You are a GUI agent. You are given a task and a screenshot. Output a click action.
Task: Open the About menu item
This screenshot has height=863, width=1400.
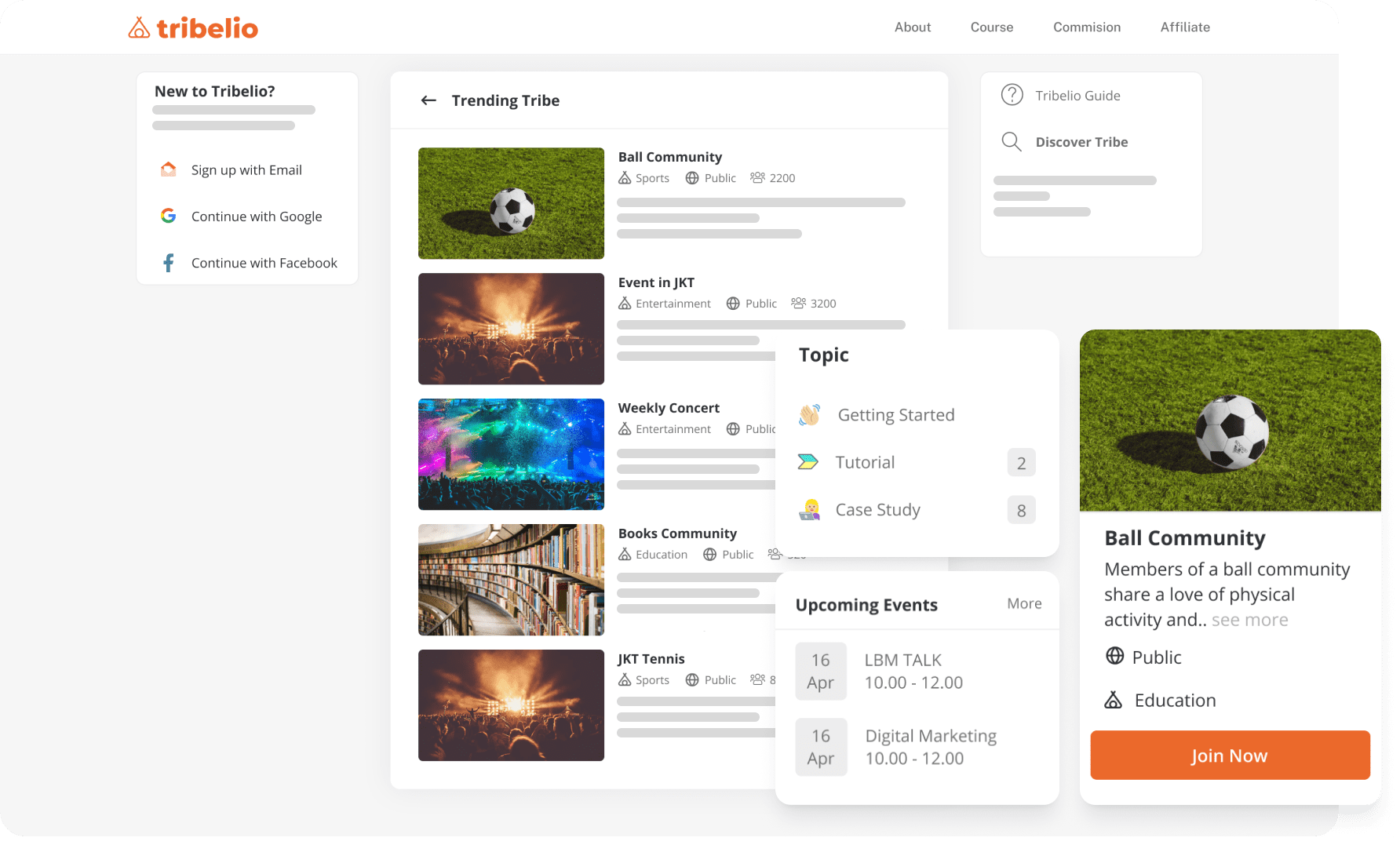click(913, 27)
